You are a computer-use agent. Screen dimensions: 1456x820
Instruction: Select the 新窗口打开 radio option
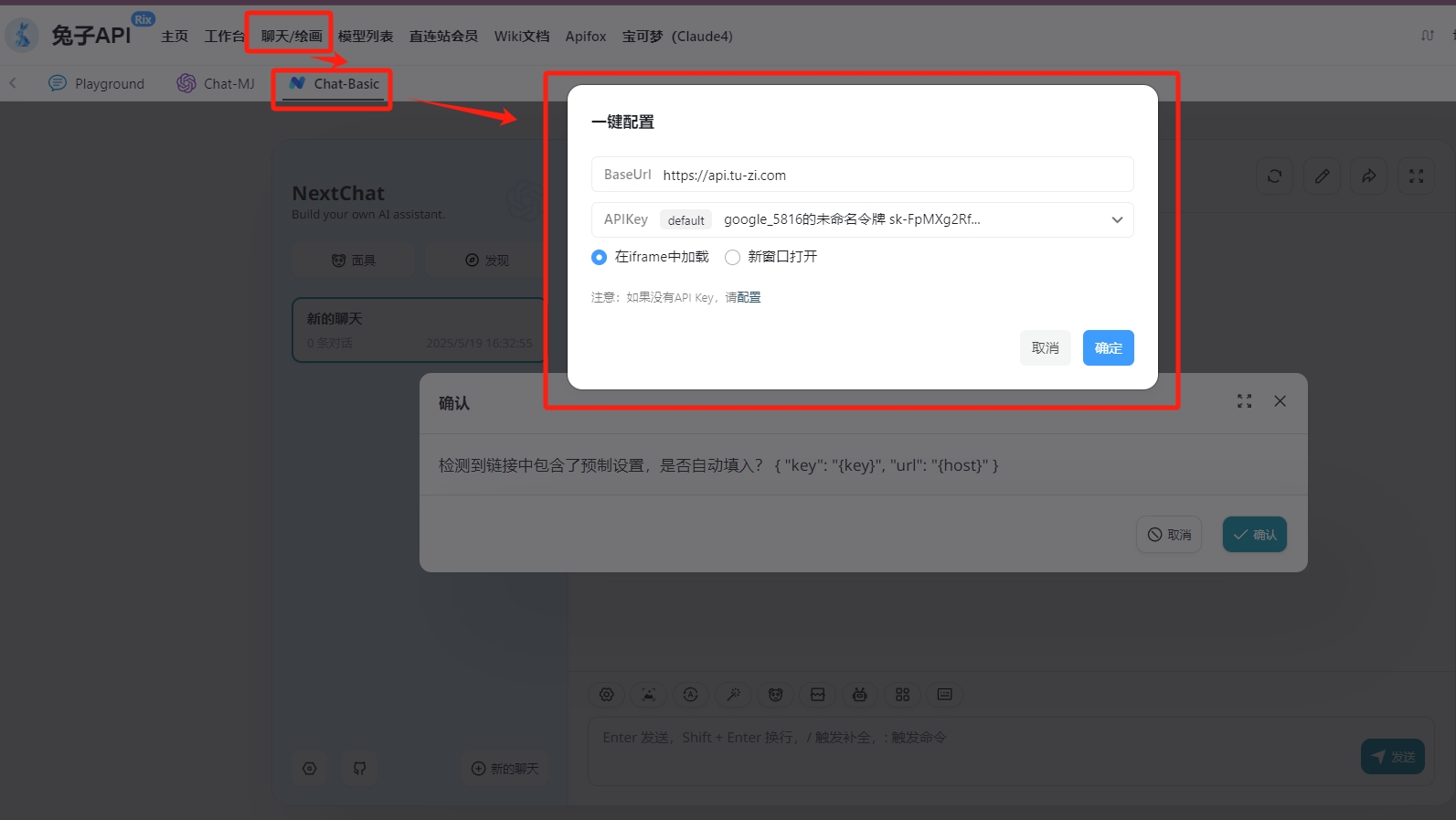coord(732,258)
